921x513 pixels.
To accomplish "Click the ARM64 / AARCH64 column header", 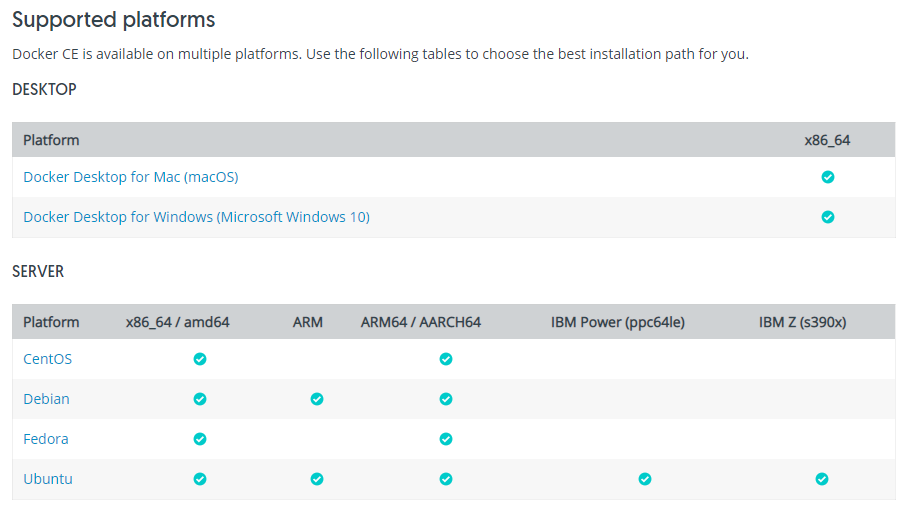I will pyautogui.click(x=421, y=322).
